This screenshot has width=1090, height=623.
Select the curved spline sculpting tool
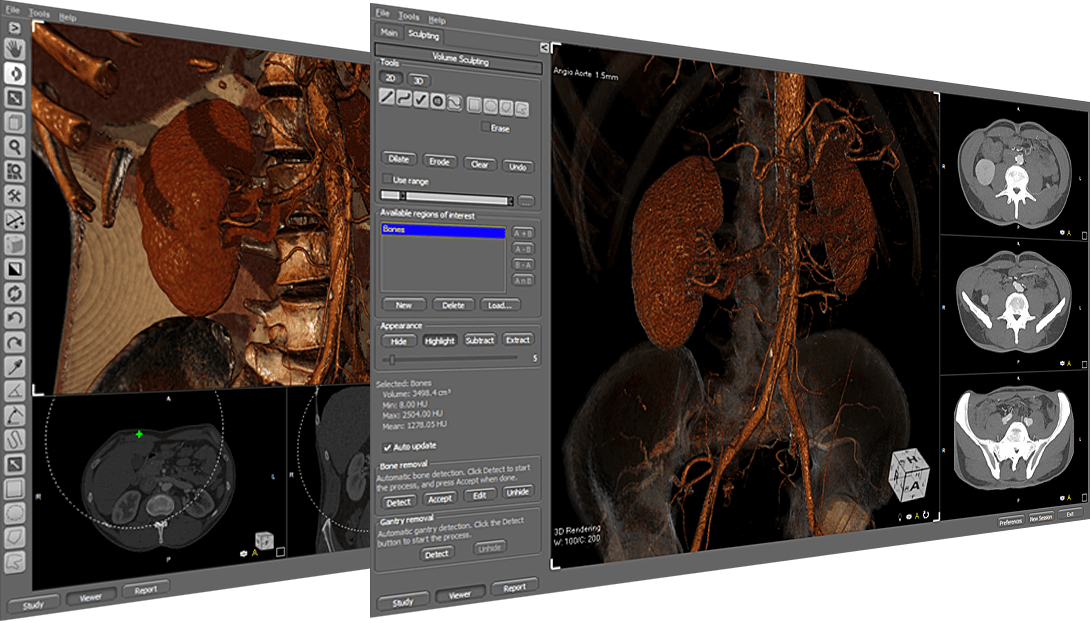click(404, 99)
